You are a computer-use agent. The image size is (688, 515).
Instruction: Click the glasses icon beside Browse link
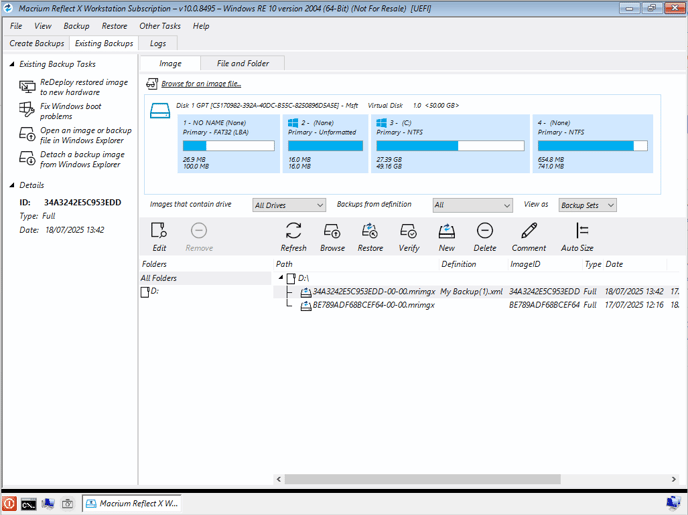(x=152, y=83)
